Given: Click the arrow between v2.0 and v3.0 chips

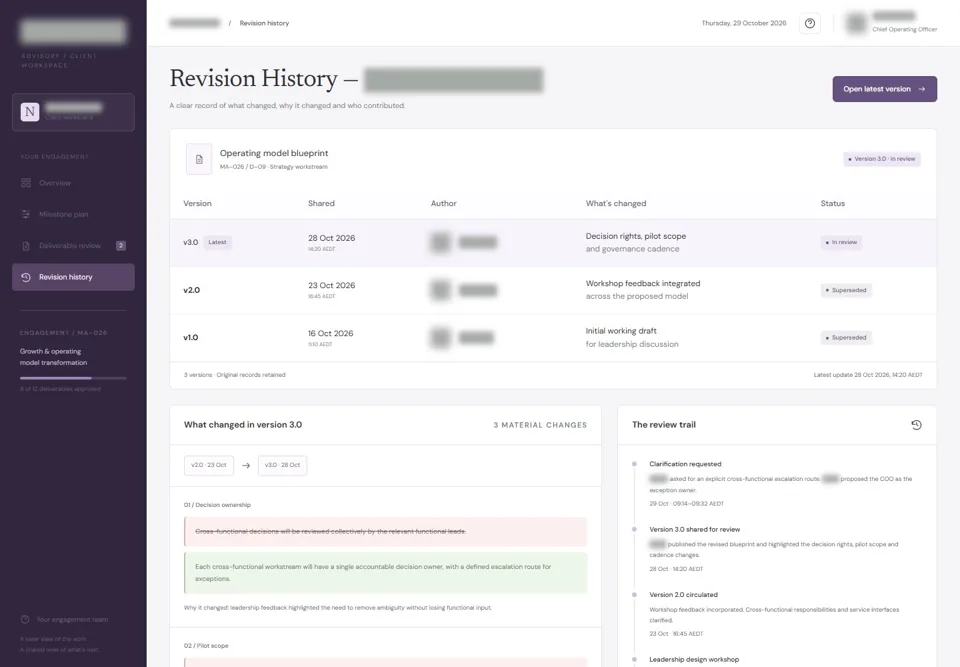Looking at the screenshot, I should click(x=246, y=465).
